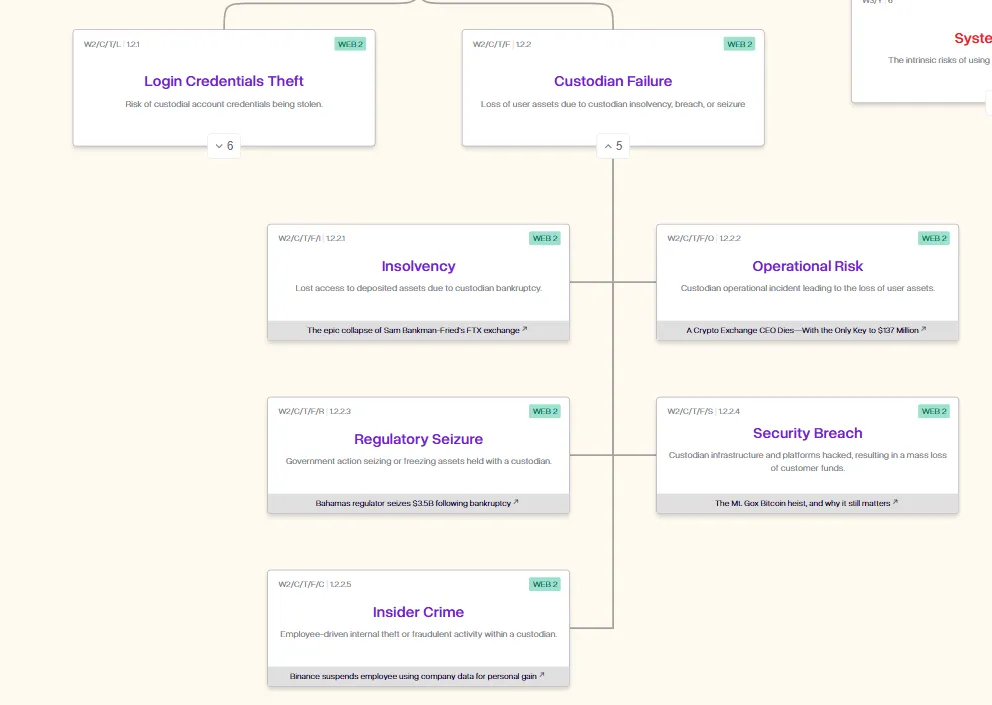Click the WEB 2 badge on Insolvency card
This screenshot has height=705, width=992.
coord(545,238)
